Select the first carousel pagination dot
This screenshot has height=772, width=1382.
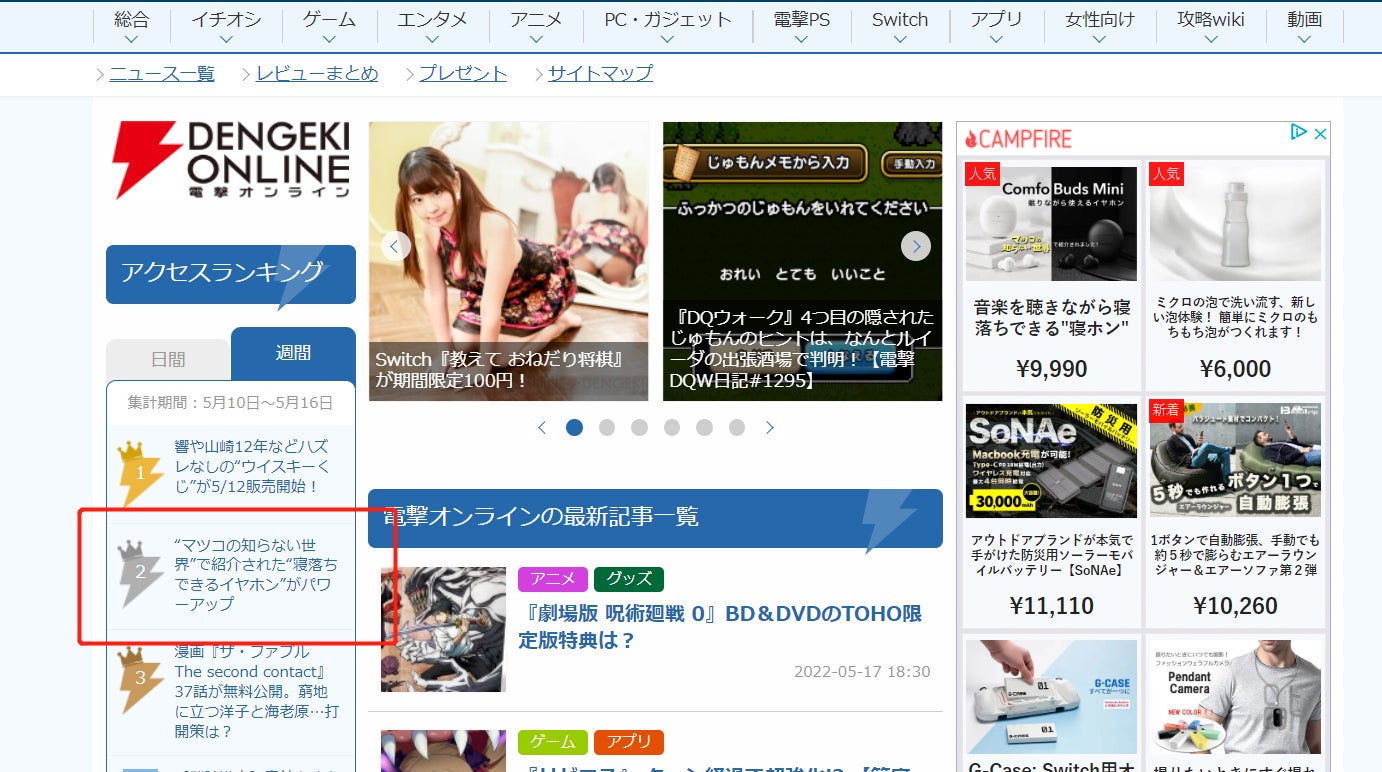coord(574,428)
